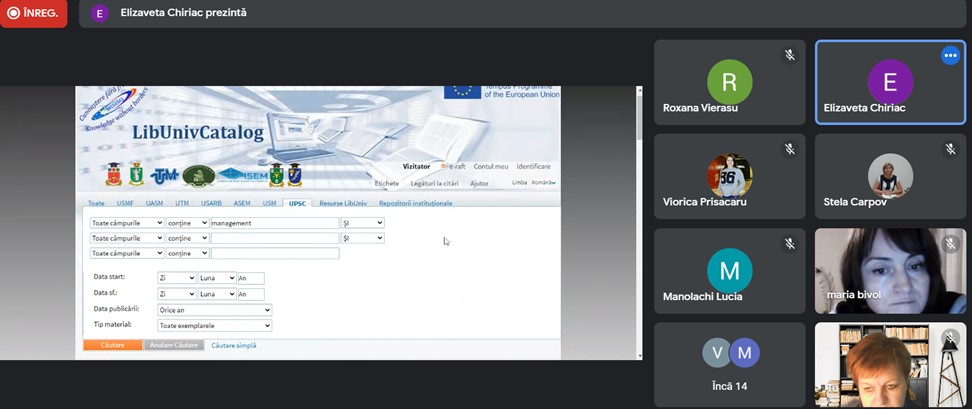The width and height of the screenshot is (972, 409).
Task: Open the Repozitorii instituționale tab
Action: click(x=415, y=203)
